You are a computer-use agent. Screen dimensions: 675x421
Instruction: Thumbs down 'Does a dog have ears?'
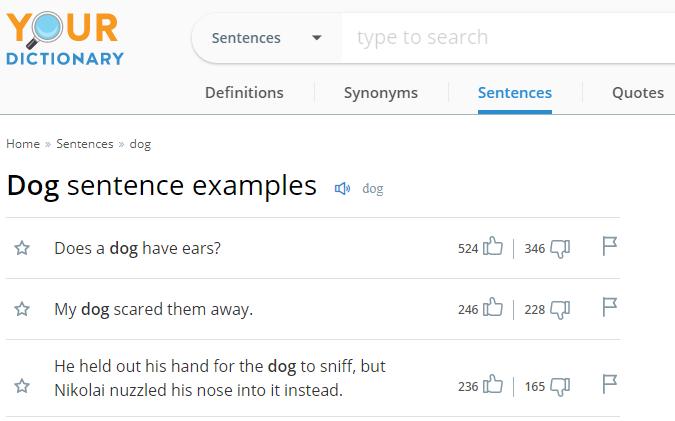(560, 248)
